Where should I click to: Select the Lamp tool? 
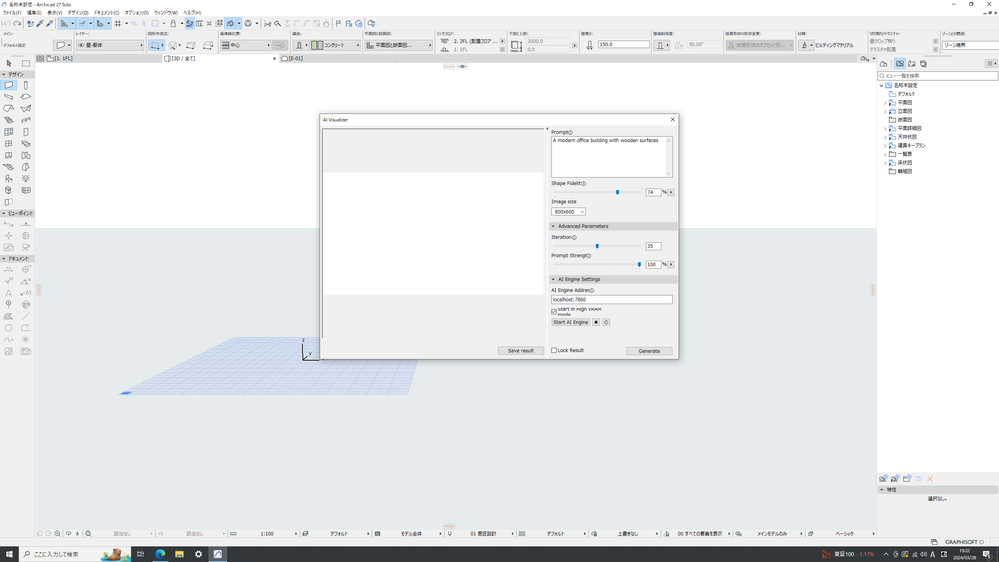(x=25, y=178)
